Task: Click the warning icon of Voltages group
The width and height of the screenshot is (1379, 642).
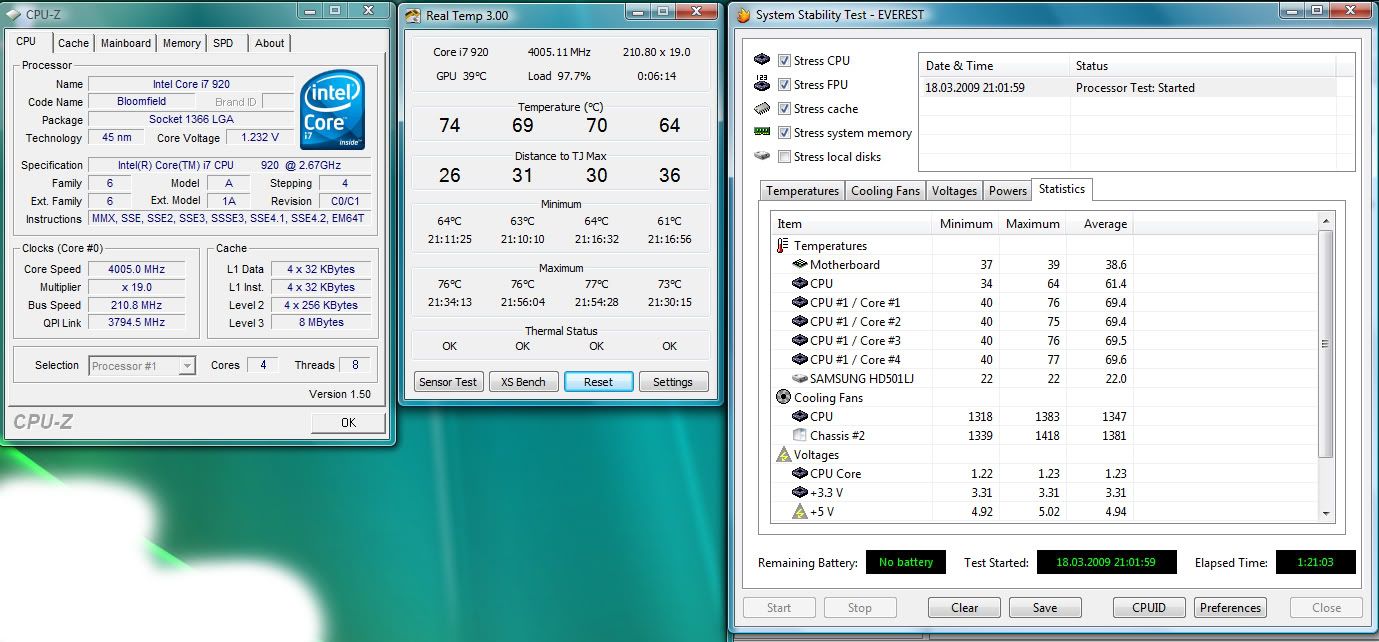Action: (784, 454)
